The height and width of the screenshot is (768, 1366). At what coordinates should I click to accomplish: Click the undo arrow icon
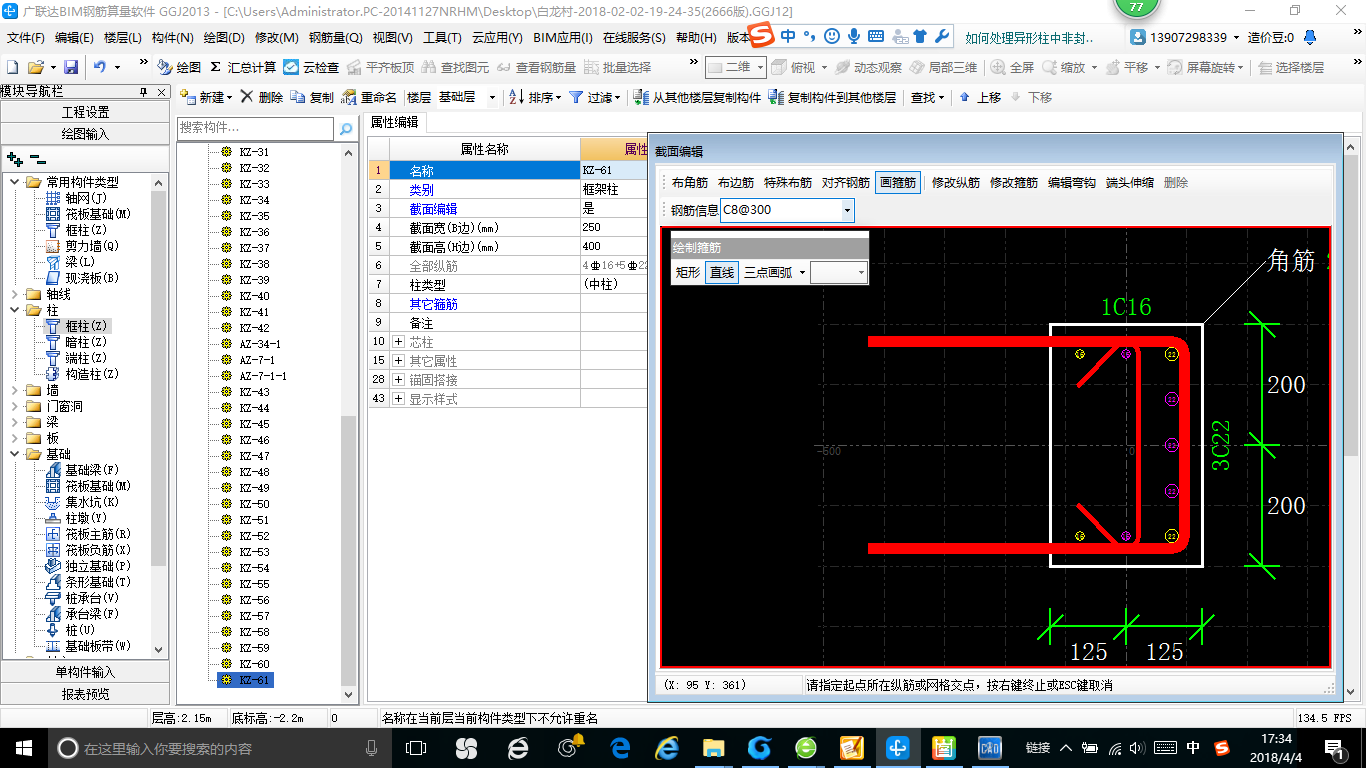(x=100, y=67)
